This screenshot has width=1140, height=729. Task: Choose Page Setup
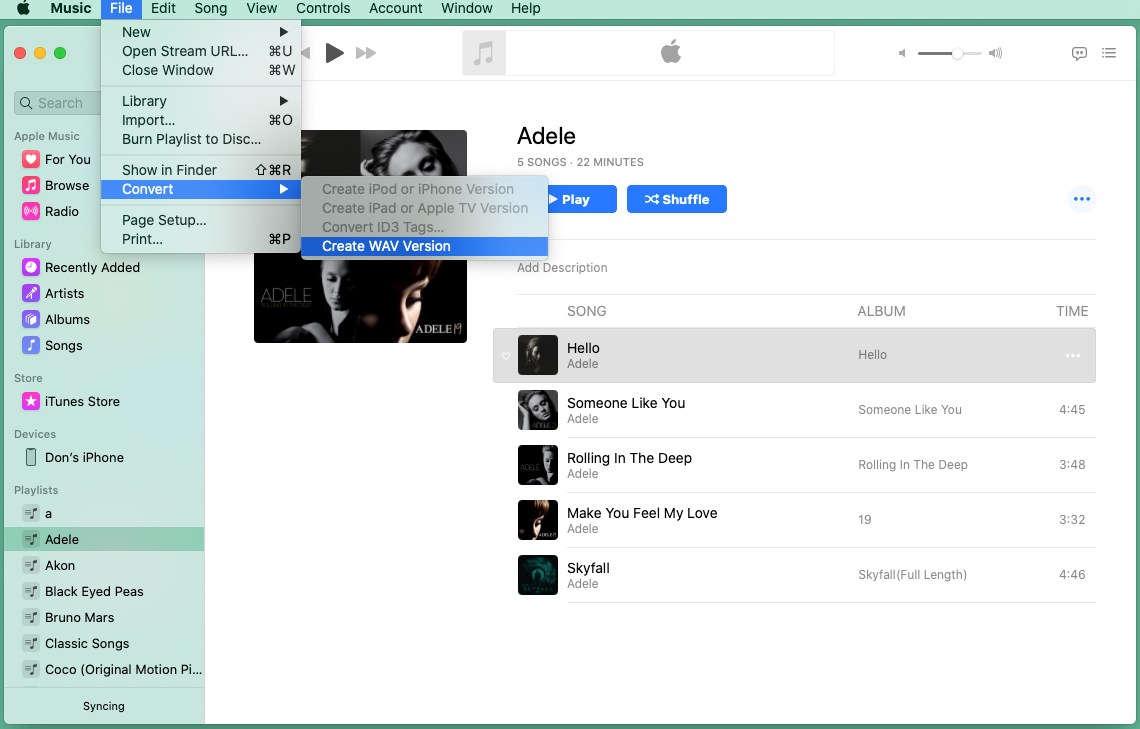(201, 220)
